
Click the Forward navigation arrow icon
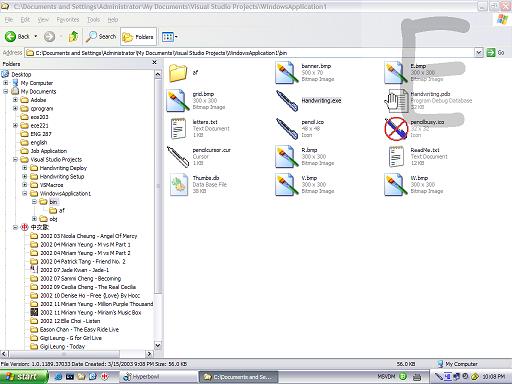50,36
